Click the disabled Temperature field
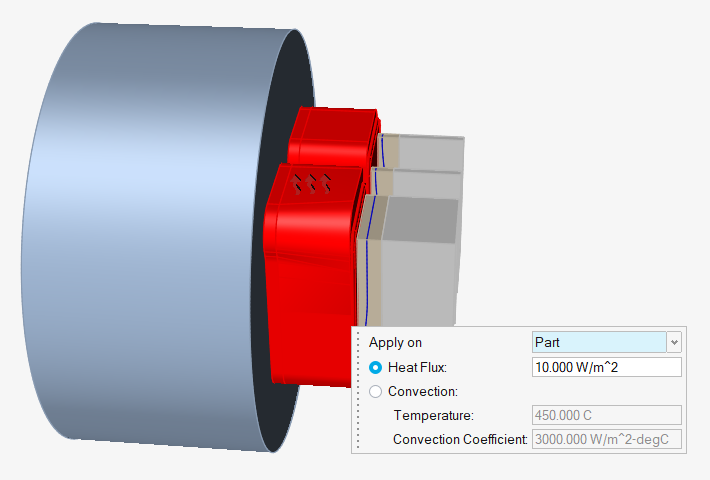Screen dimensions: 710x480 pos(606,415)
